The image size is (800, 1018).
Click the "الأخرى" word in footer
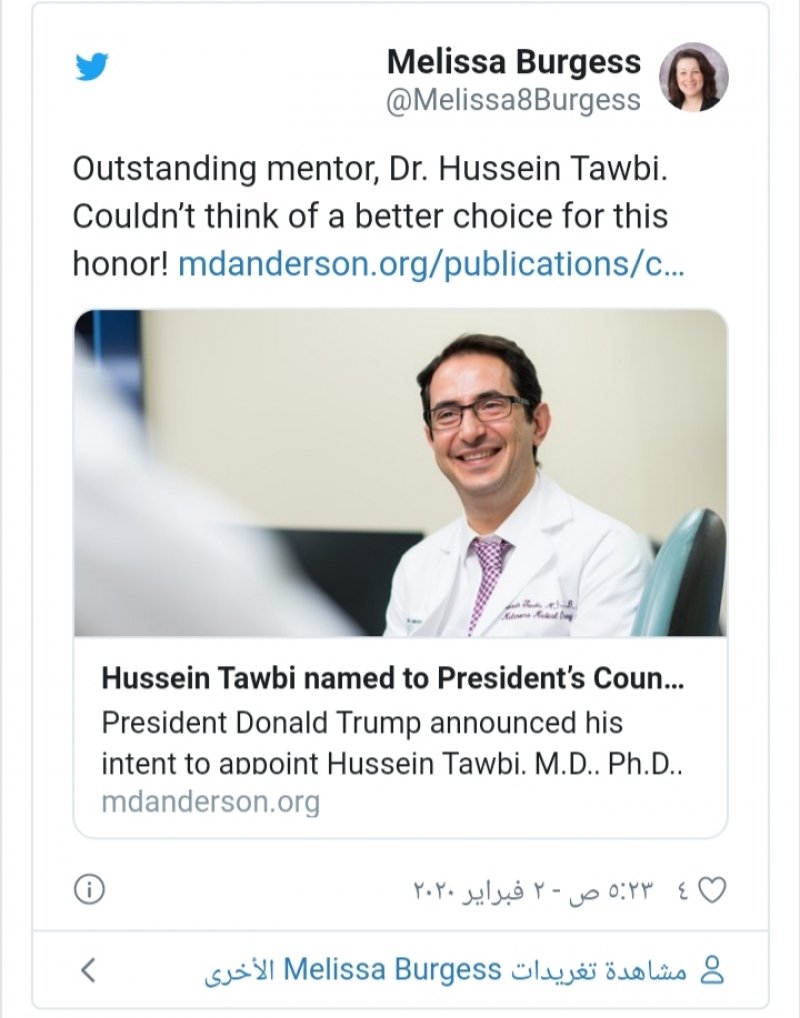point(238,970)
